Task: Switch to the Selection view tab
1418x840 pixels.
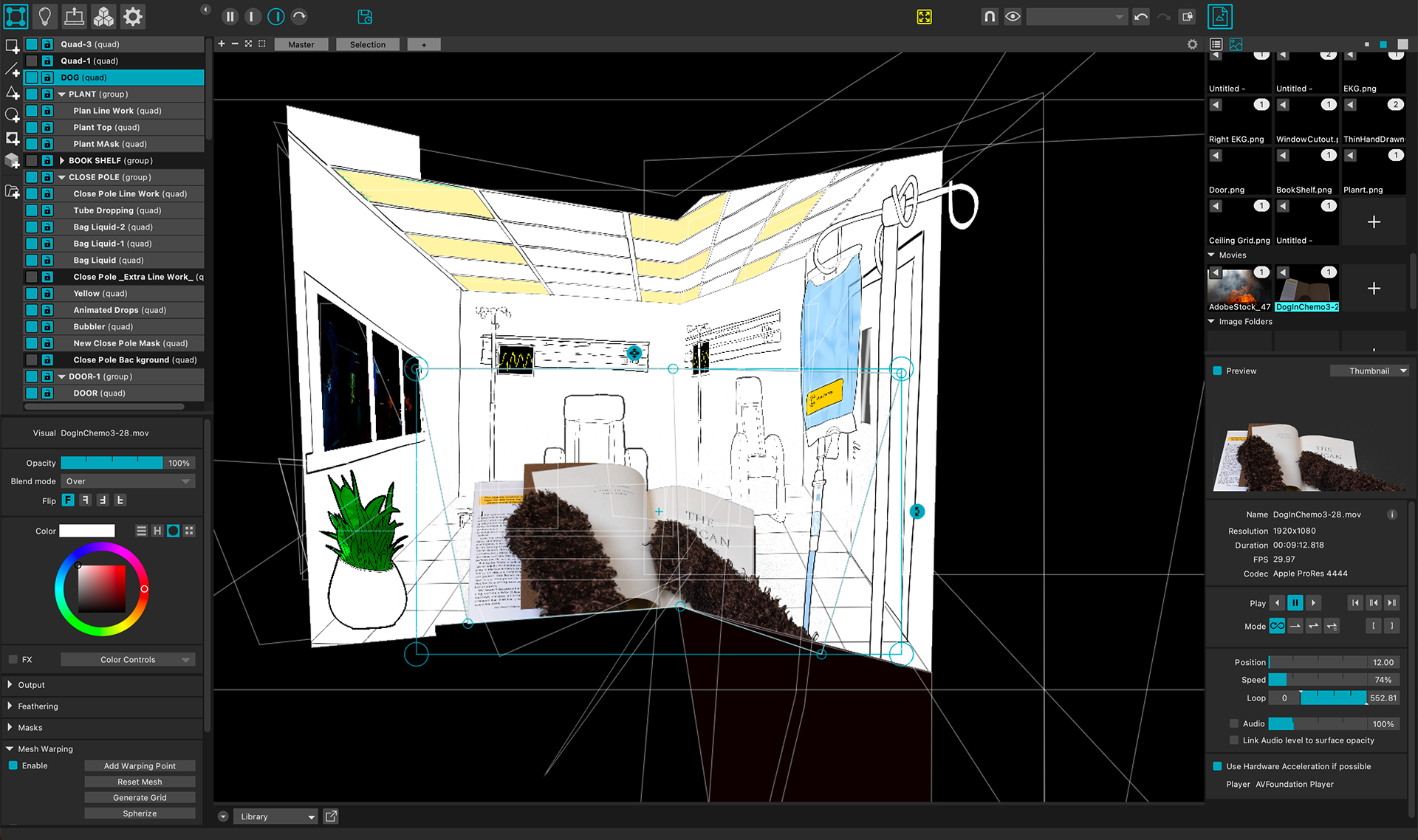Action: coord(367,44)
